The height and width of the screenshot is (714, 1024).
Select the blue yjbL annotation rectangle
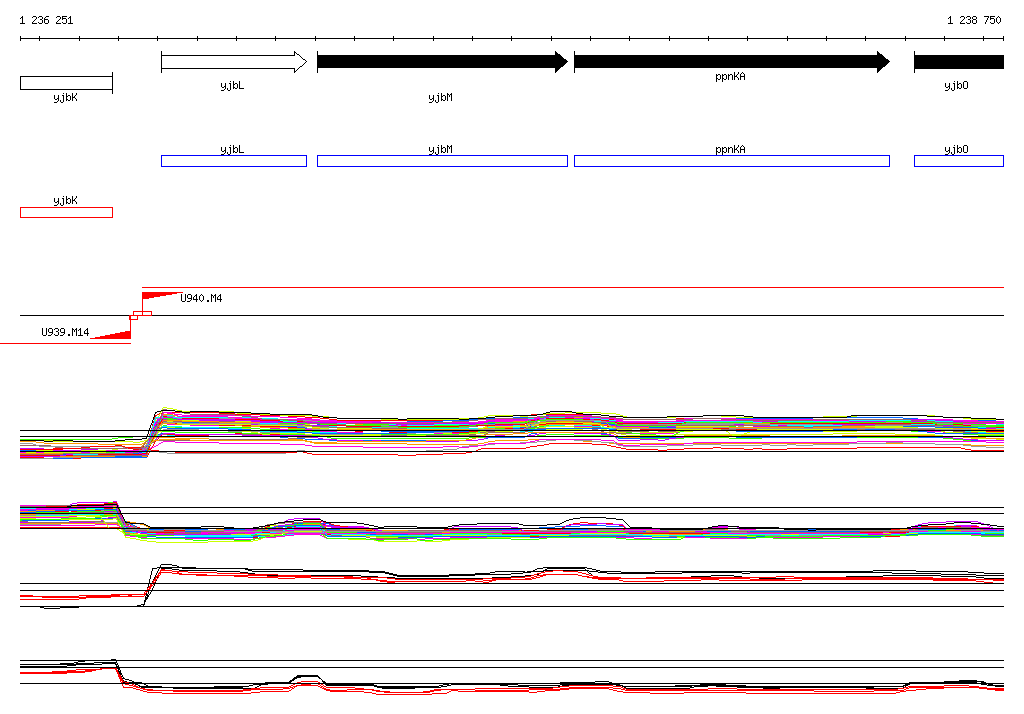pos(234,161)
